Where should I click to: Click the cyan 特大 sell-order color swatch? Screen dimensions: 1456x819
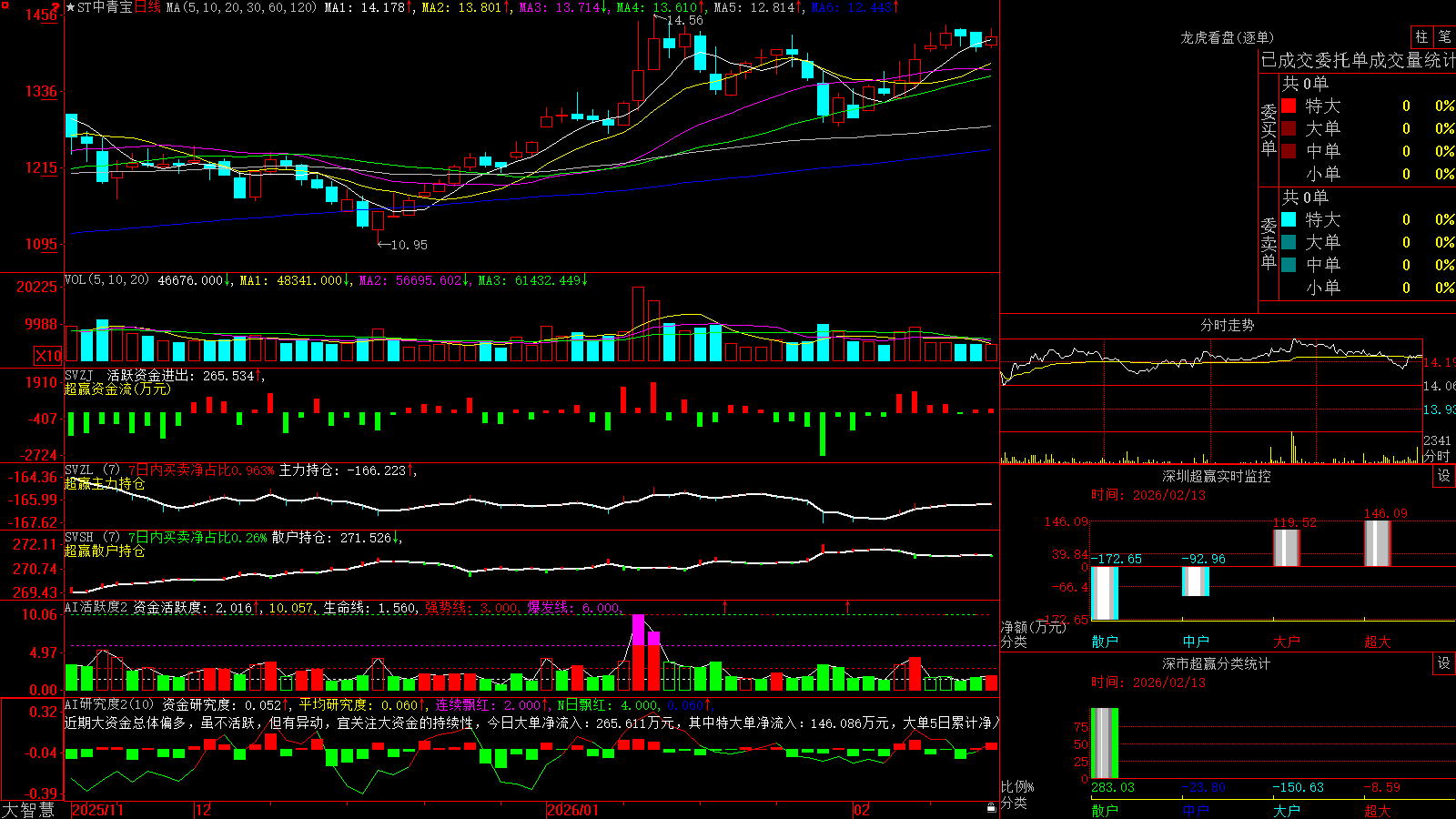point(1289,219)
